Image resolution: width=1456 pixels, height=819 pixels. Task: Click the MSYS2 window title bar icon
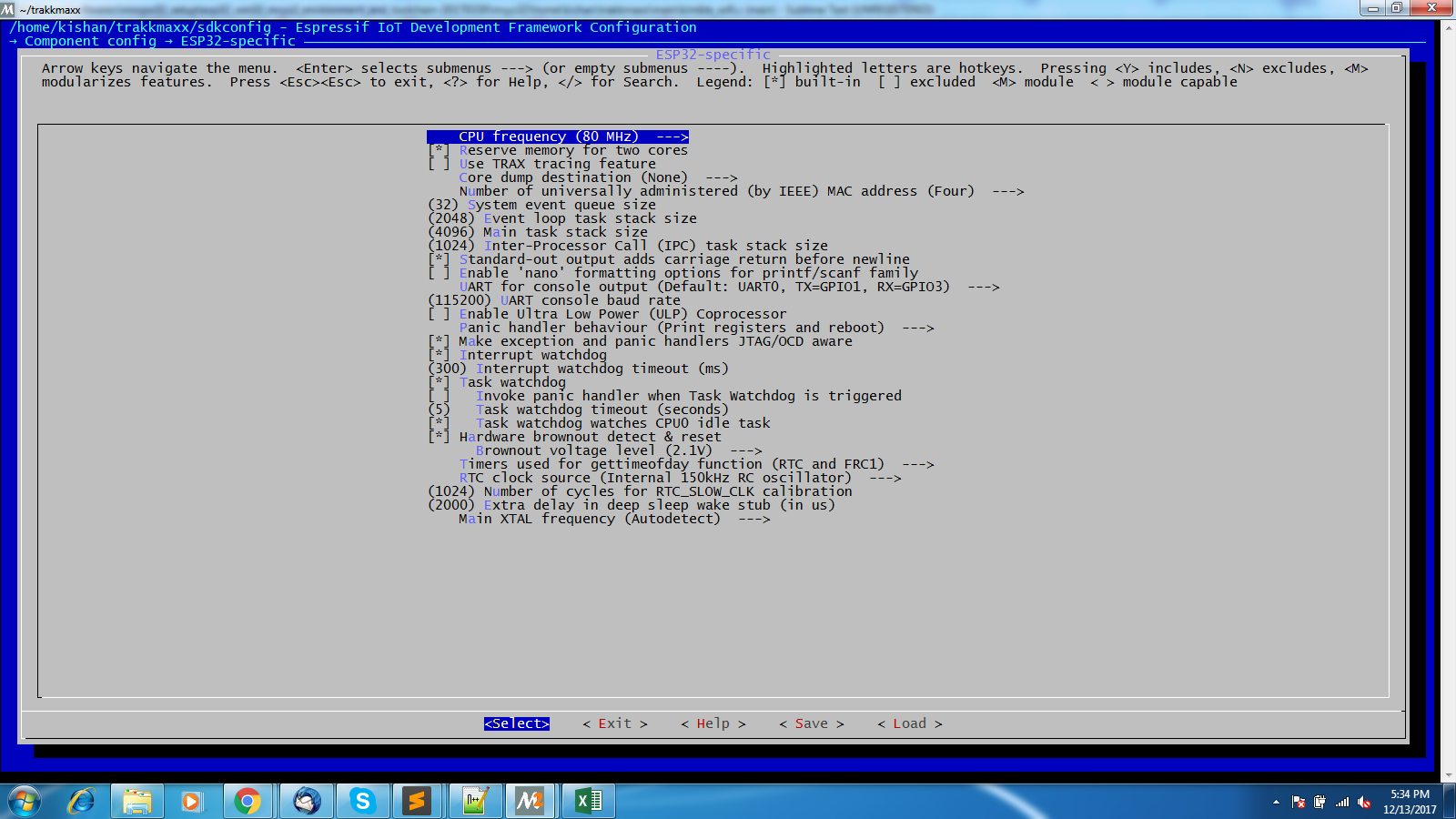[x=8, y=9]
